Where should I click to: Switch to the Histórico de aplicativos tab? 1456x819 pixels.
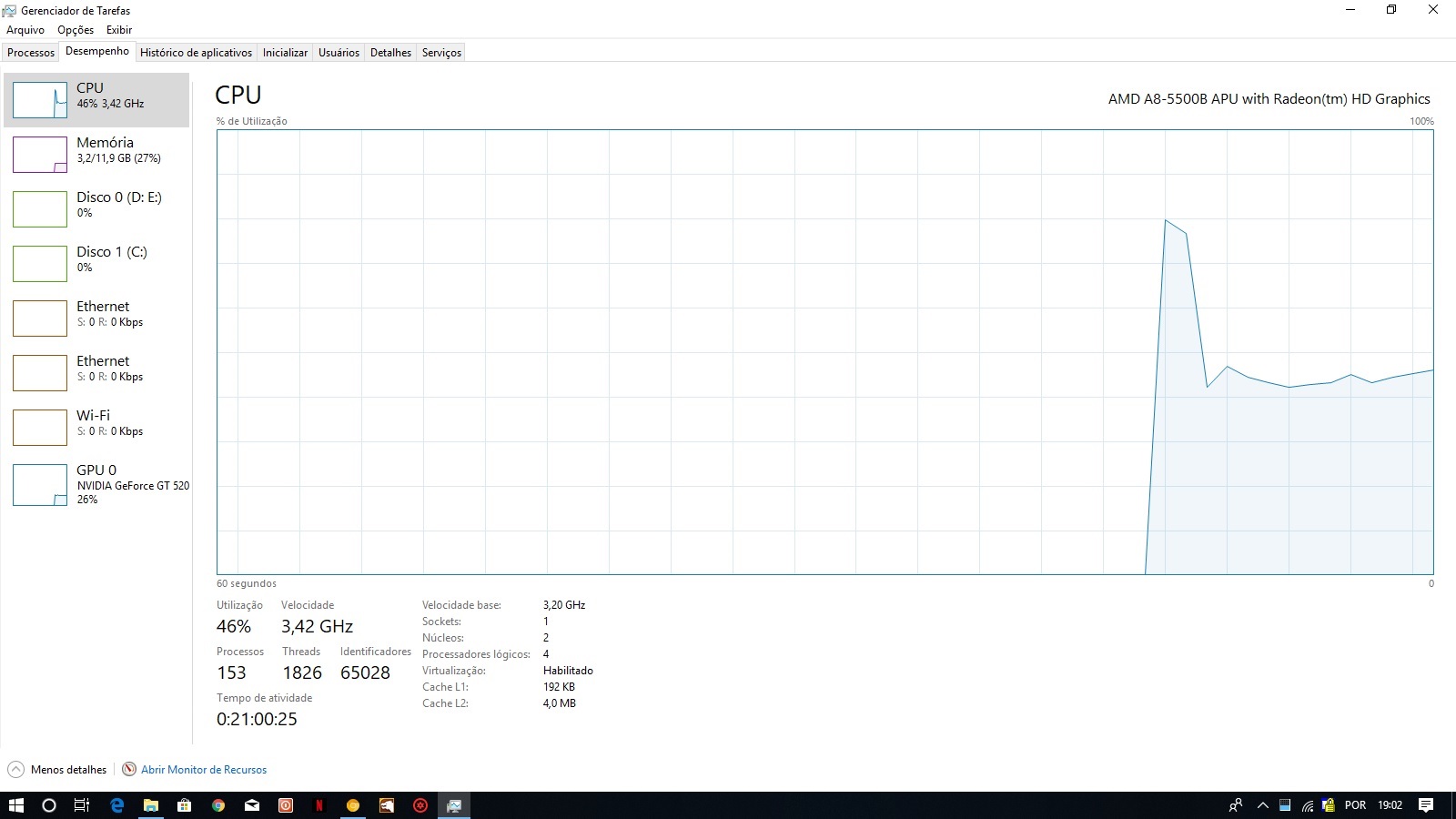coord(196,53)
